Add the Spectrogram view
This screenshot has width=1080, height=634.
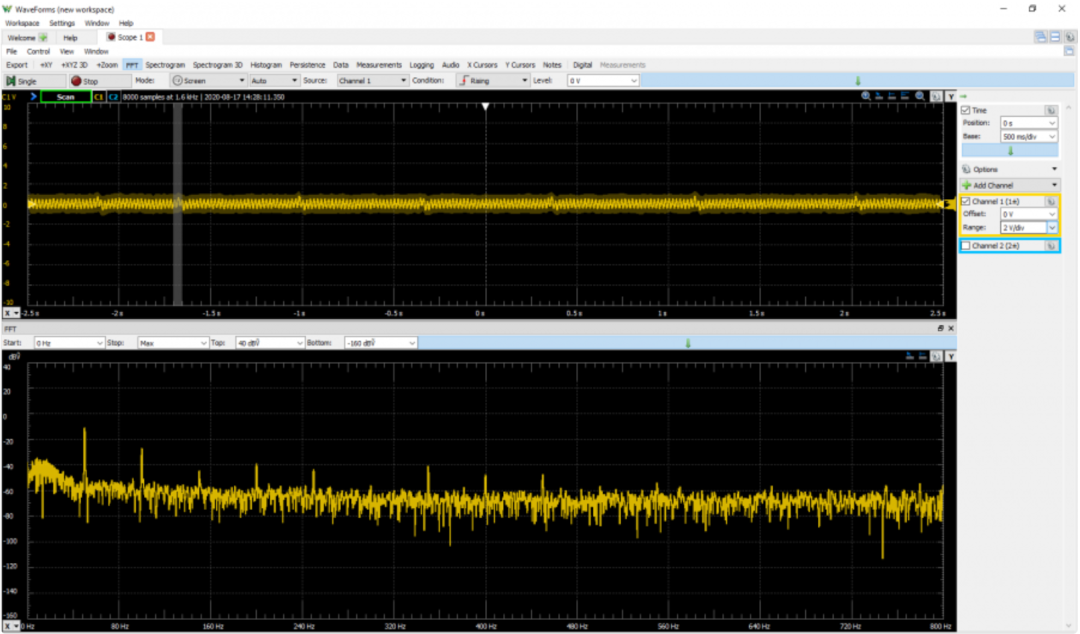165,65
